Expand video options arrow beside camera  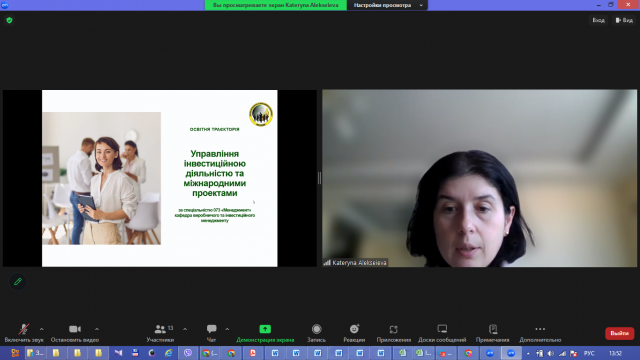tap(97, 329)
